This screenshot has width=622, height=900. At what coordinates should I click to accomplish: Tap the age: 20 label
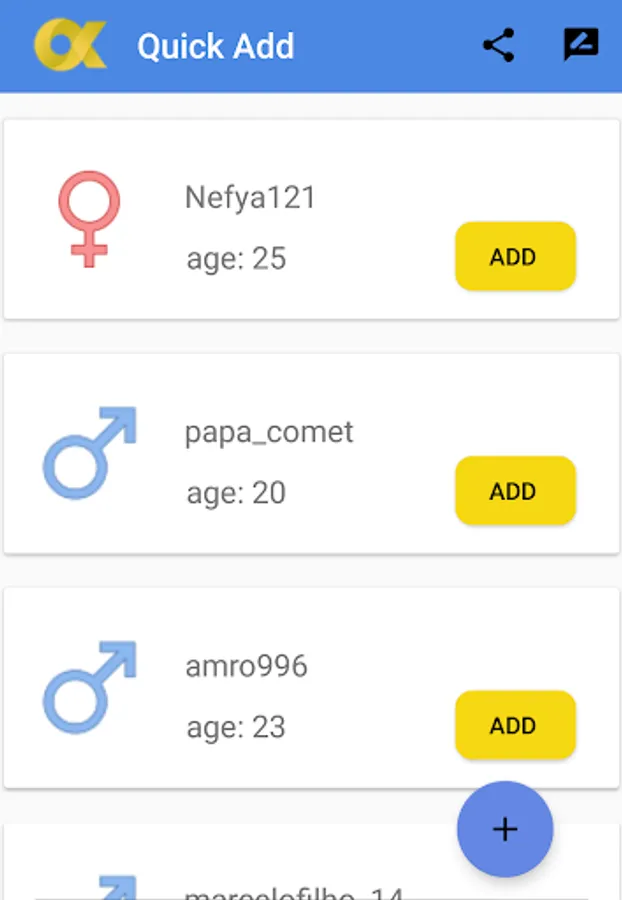tap(236, 493)
